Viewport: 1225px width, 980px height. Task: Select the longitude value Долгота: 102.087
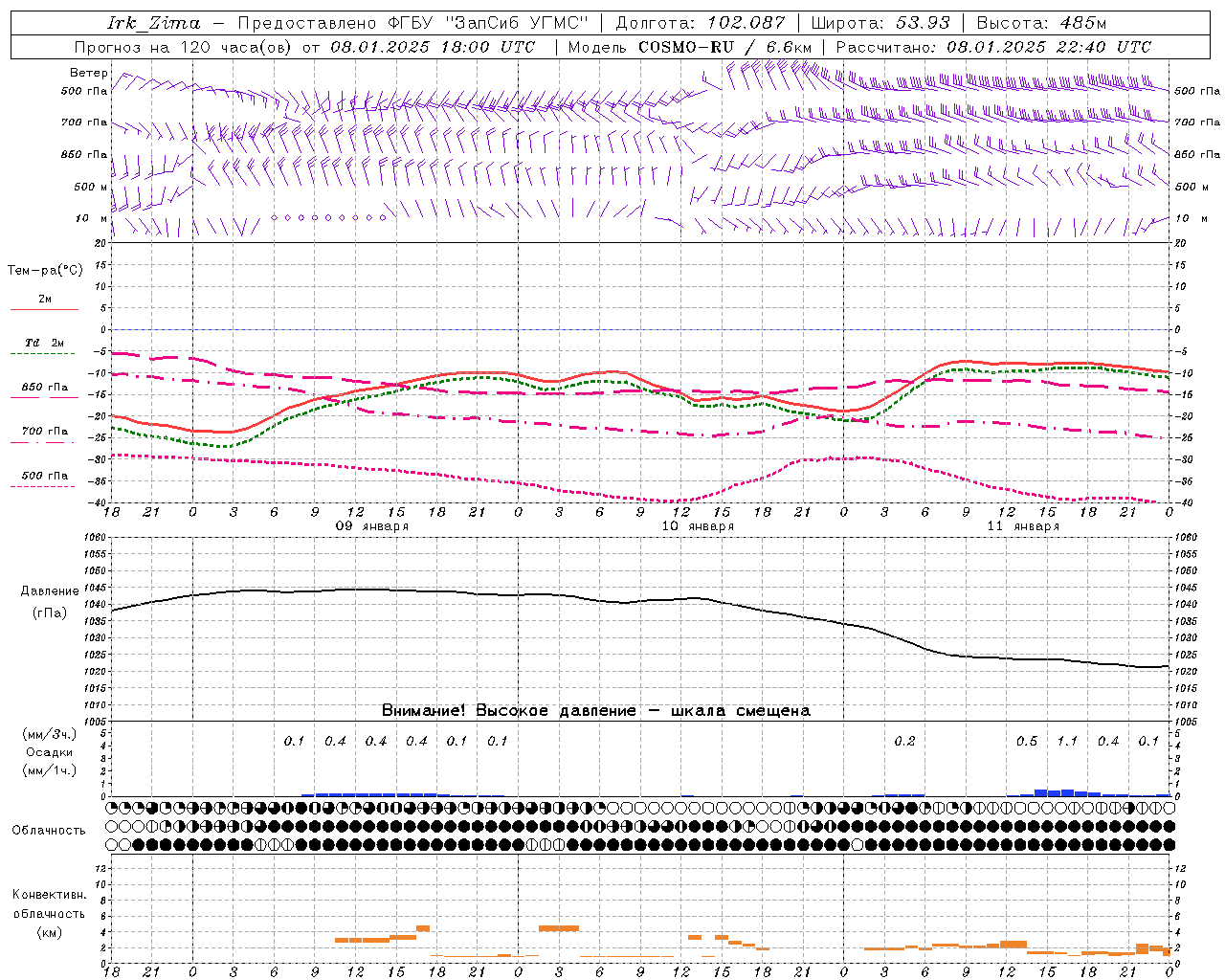[700, 23]
